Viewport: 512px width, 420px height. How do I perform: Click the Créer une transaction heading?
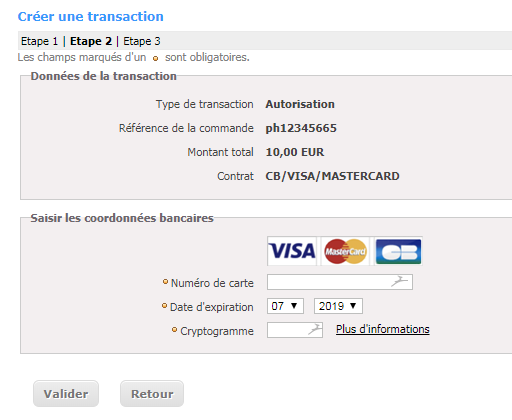pos(91,16)
